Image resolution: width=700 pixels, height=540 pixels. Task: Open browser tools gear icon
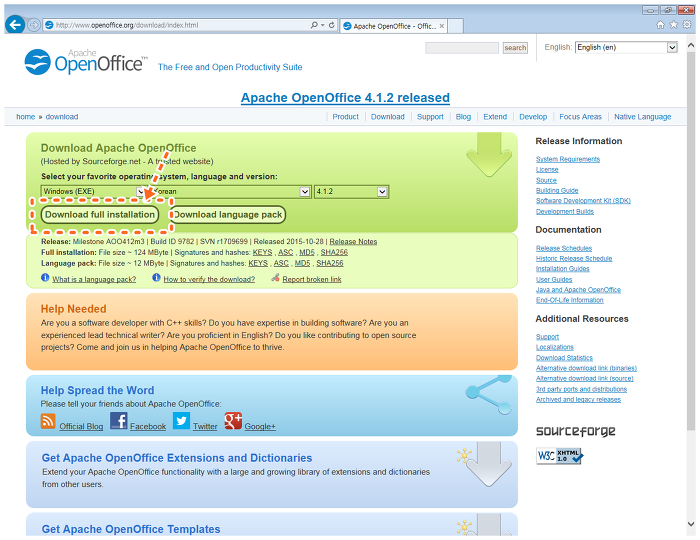[x=687, y=25]
